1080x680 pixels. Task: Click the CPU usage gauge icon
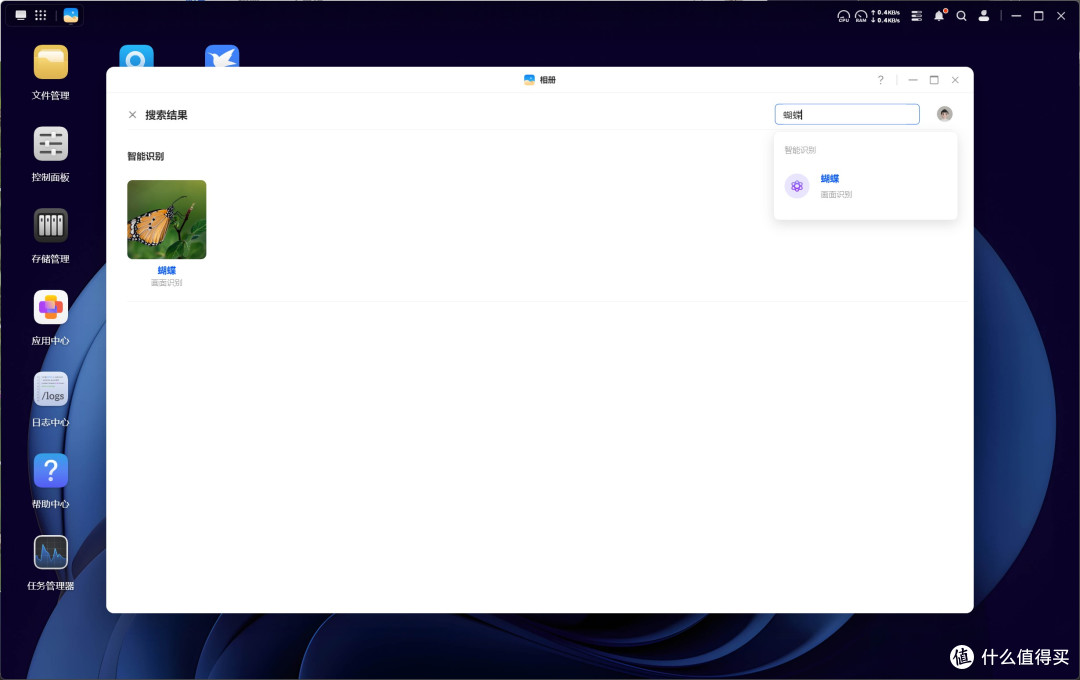[x=843, y=16]
